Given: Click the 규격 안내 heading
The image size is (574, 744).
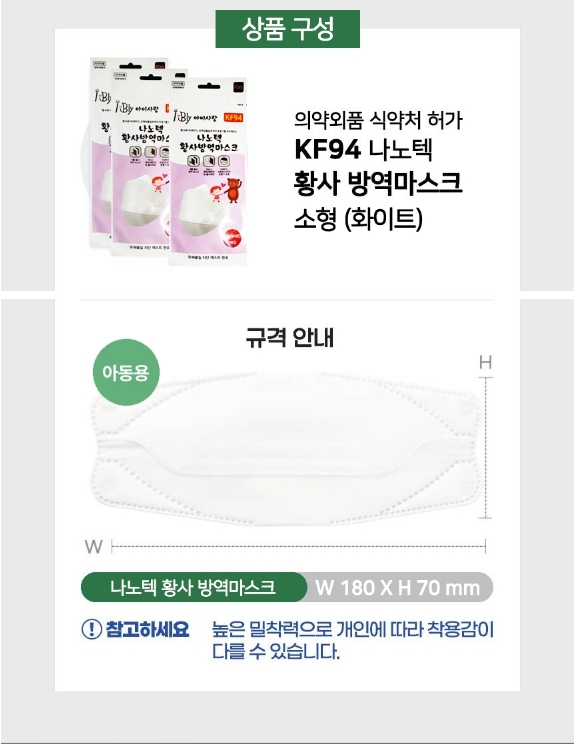Looking at the screenshot, I should click(290, 338).
